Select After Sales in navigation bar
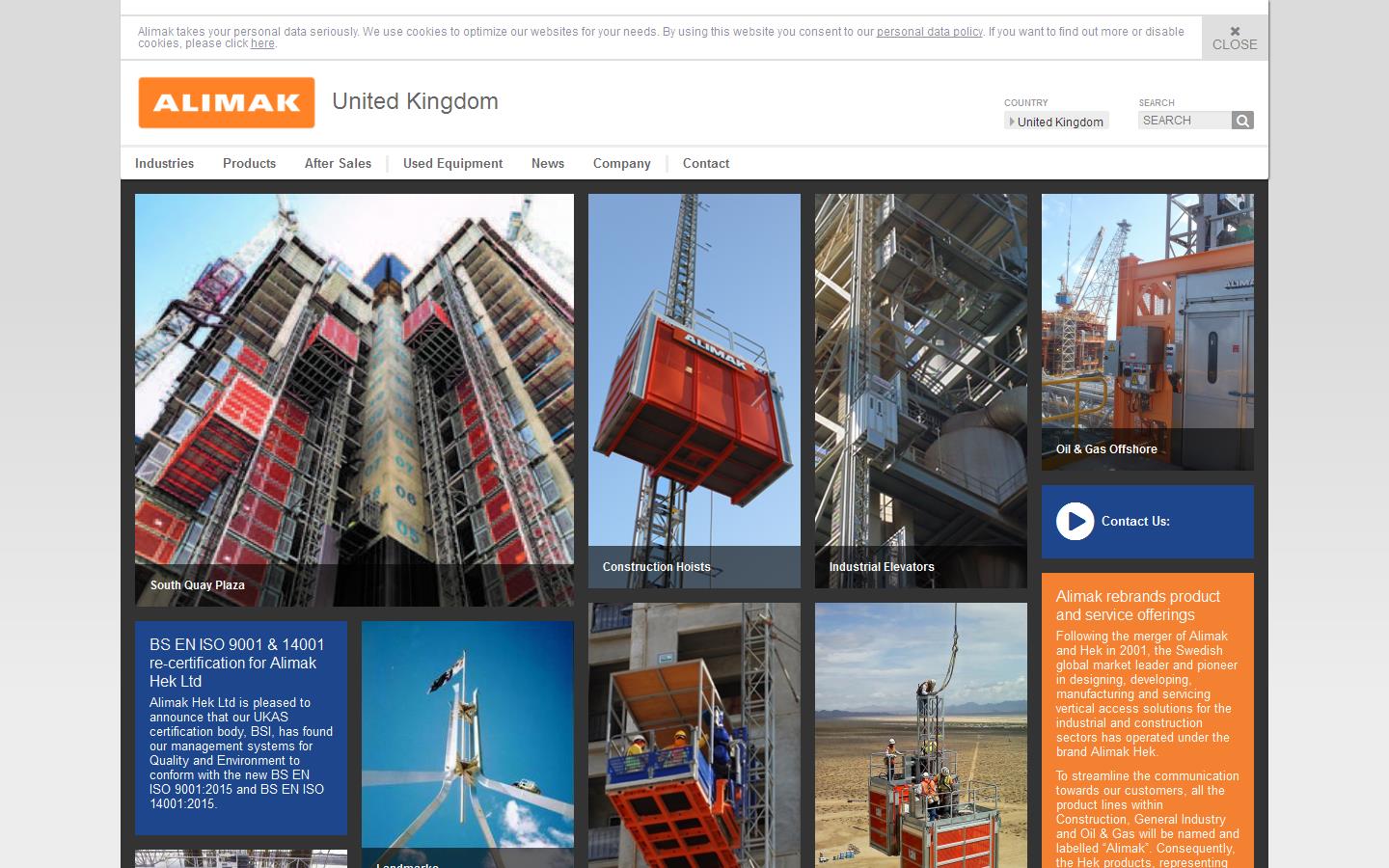This screenshot has height=868, width=1389. (x=338, y=163)
